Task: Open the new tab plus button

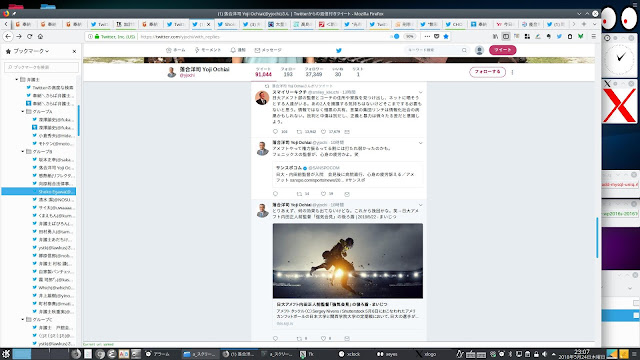Action: click(x=584, y=24)
